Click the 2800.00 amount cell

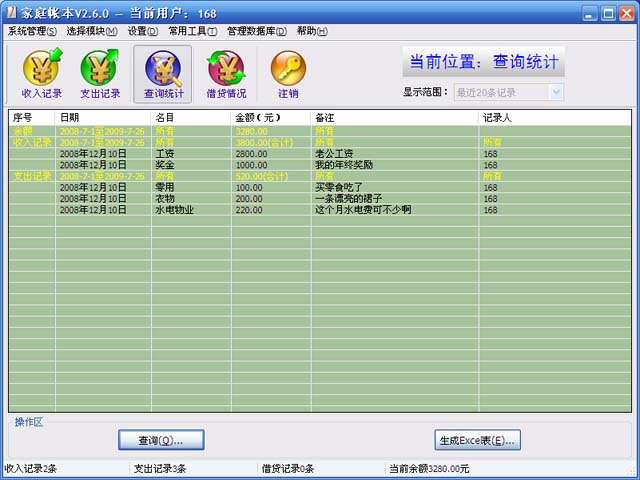251,154
